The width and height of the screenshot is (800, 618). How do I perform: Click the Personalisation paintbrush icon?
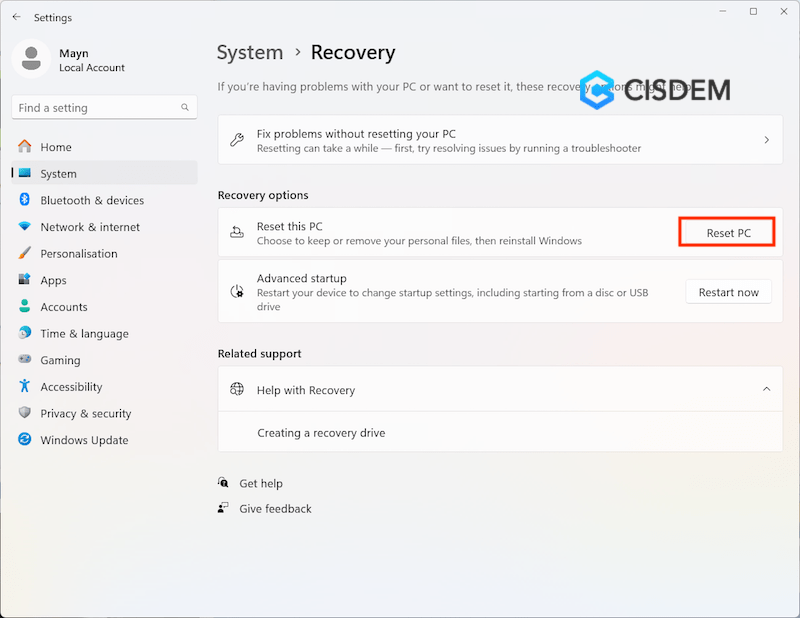point(24,254)
